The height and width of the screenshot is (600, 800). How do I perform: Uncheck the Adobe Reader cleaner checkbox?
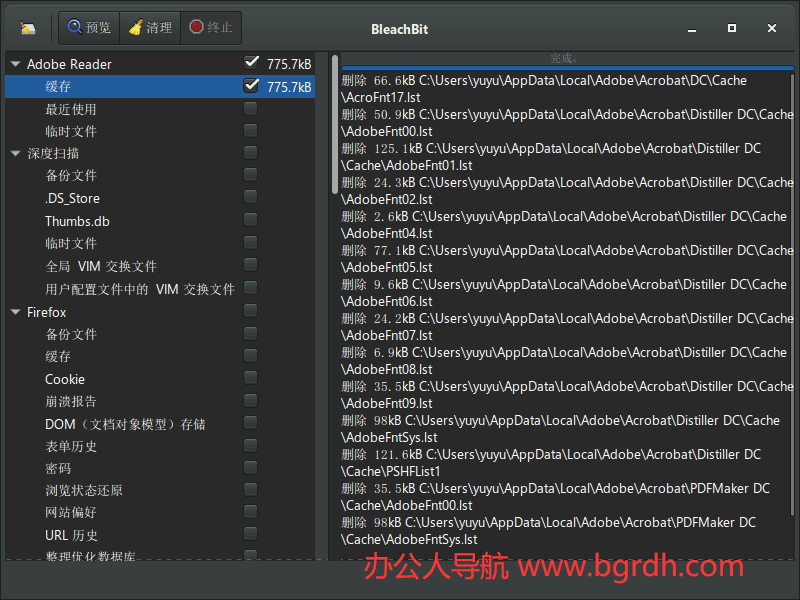pyautogui.click(x=249, y=63)
